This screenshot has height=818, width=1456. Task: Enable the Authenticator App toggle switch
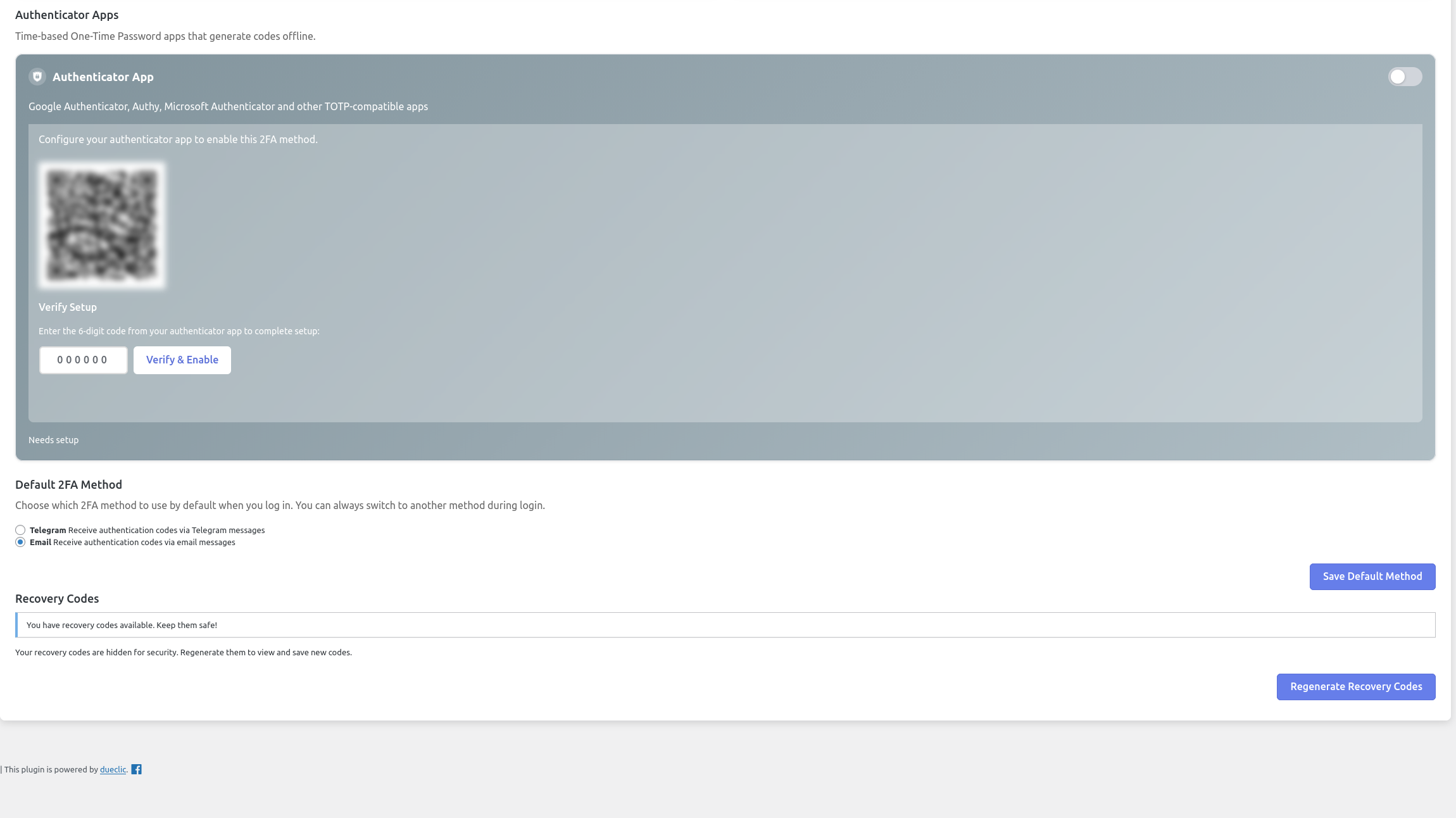[1405, 77]
